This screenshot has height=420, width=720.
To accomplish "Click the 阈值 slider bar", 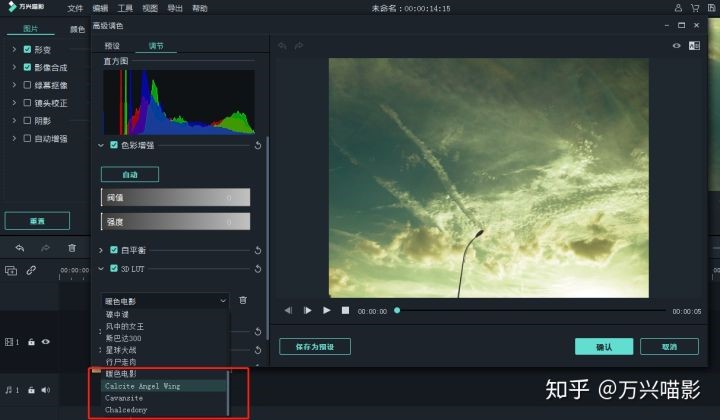I will [x=175, y=197].
